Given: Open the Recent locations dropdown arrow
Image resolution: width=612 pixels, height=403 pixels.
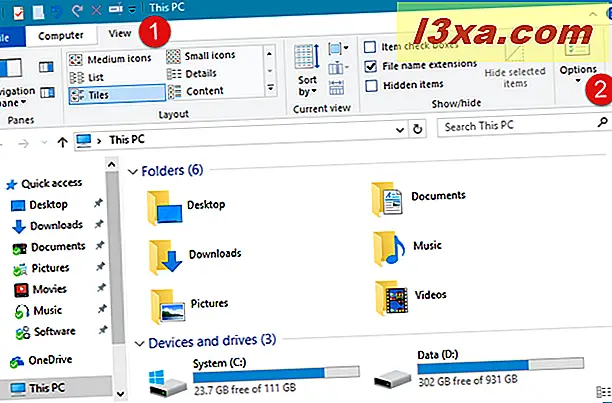Looking at the screenshot, I should 44,143.
